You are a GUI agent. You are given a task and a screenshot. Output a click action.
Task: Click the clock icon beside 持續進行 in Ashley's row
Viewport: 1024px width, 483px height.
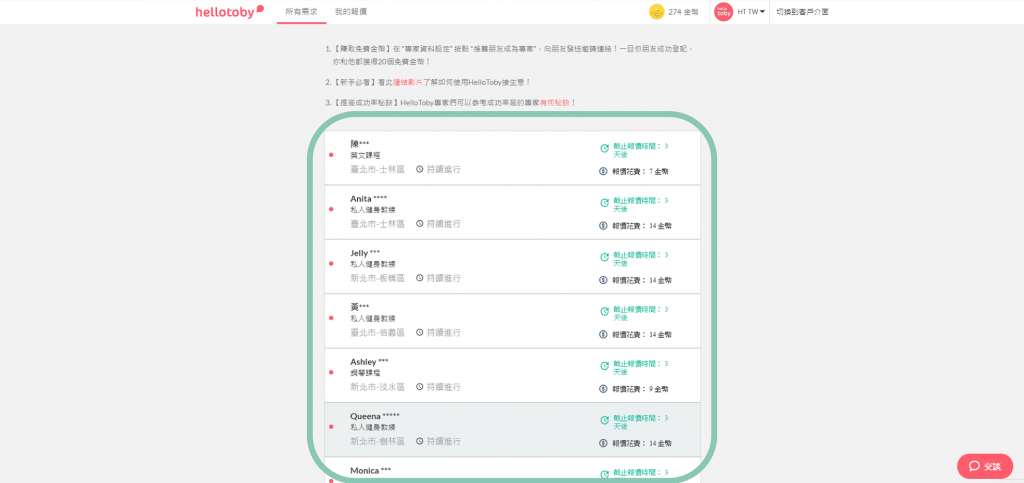point(420,386)
